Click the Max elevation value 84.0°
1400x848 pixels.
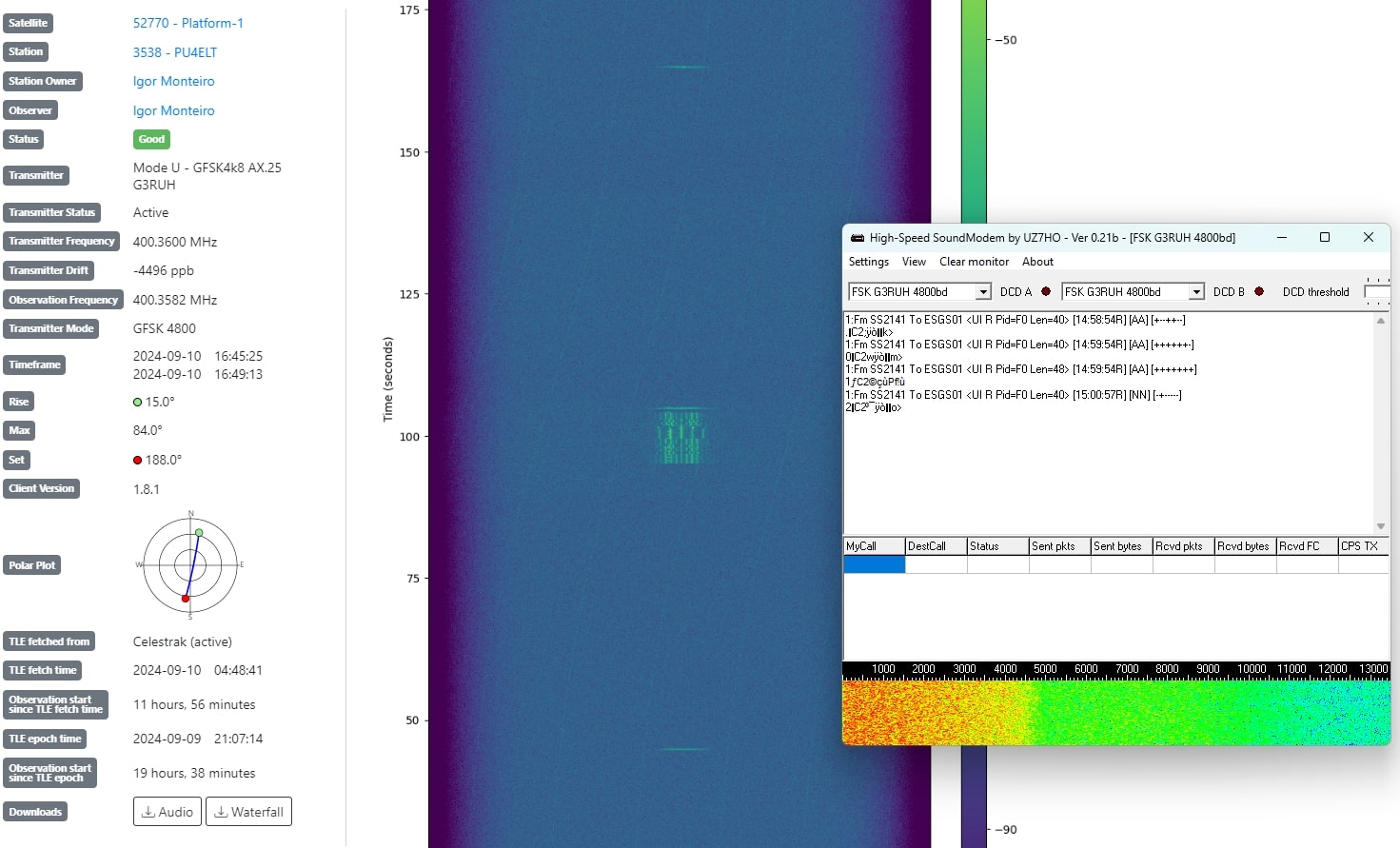click(x=148, y=430)
